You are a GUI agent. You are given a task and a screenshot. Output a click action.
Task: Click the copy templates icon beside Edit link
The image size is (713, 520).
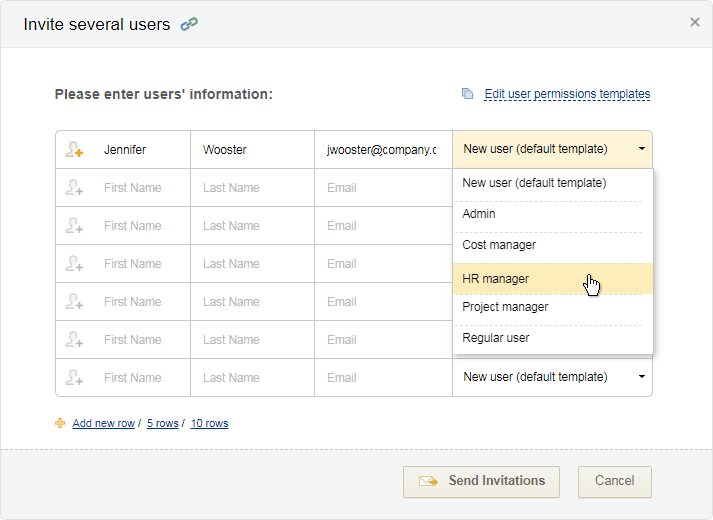[x=467, y=94]
